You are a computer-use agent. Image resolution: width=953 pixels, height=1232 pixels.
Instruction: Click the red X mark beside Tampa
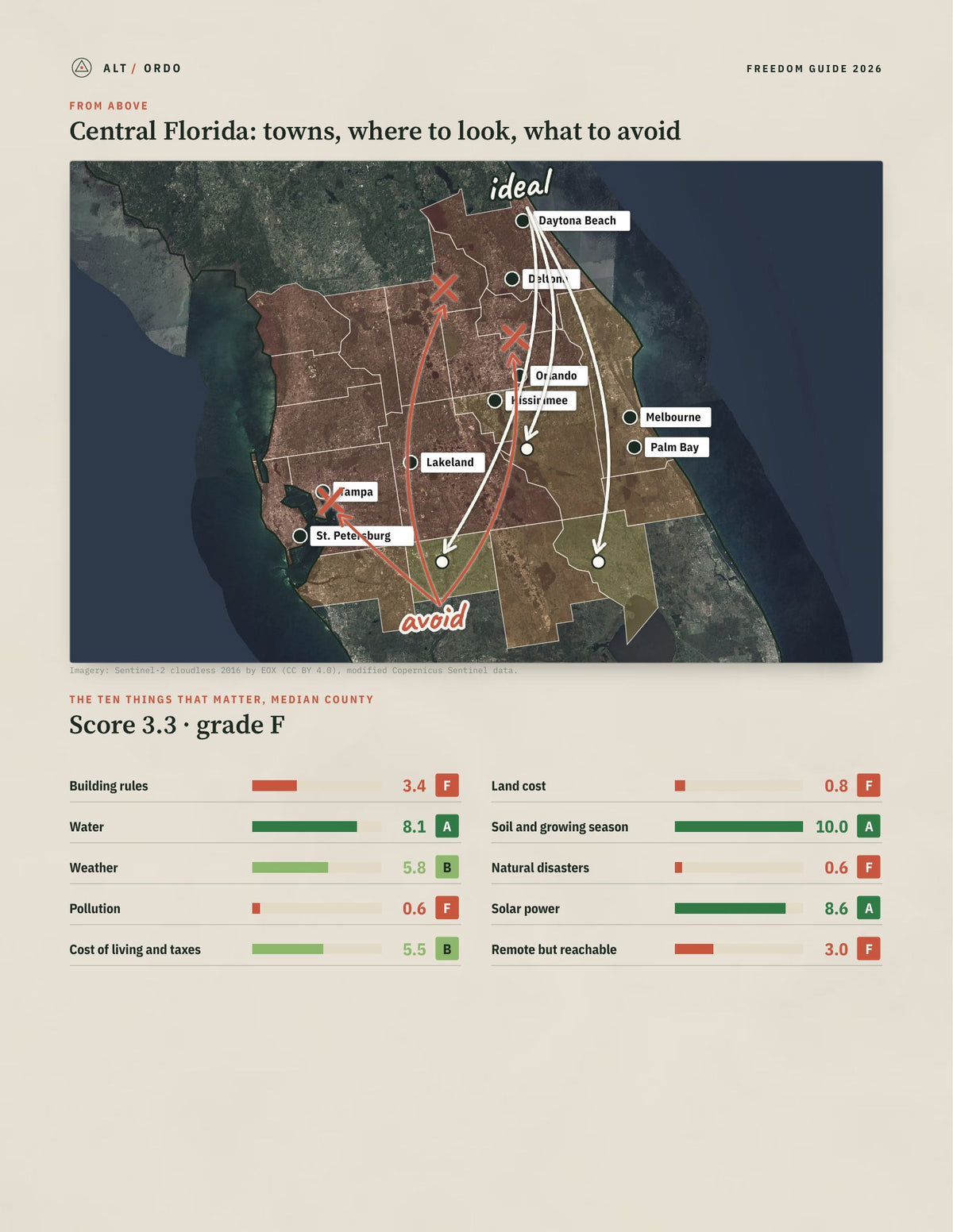tap(331, 500)
